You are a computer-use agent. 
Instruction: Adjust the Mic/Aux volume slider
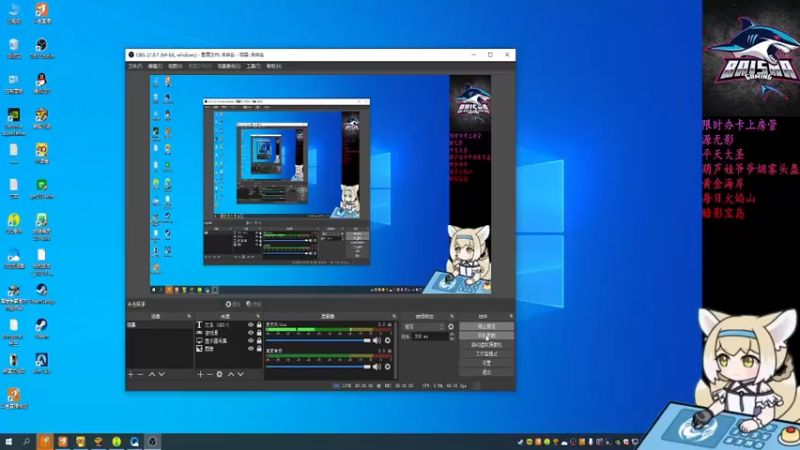pyautogui.click(x=318, y=340)
